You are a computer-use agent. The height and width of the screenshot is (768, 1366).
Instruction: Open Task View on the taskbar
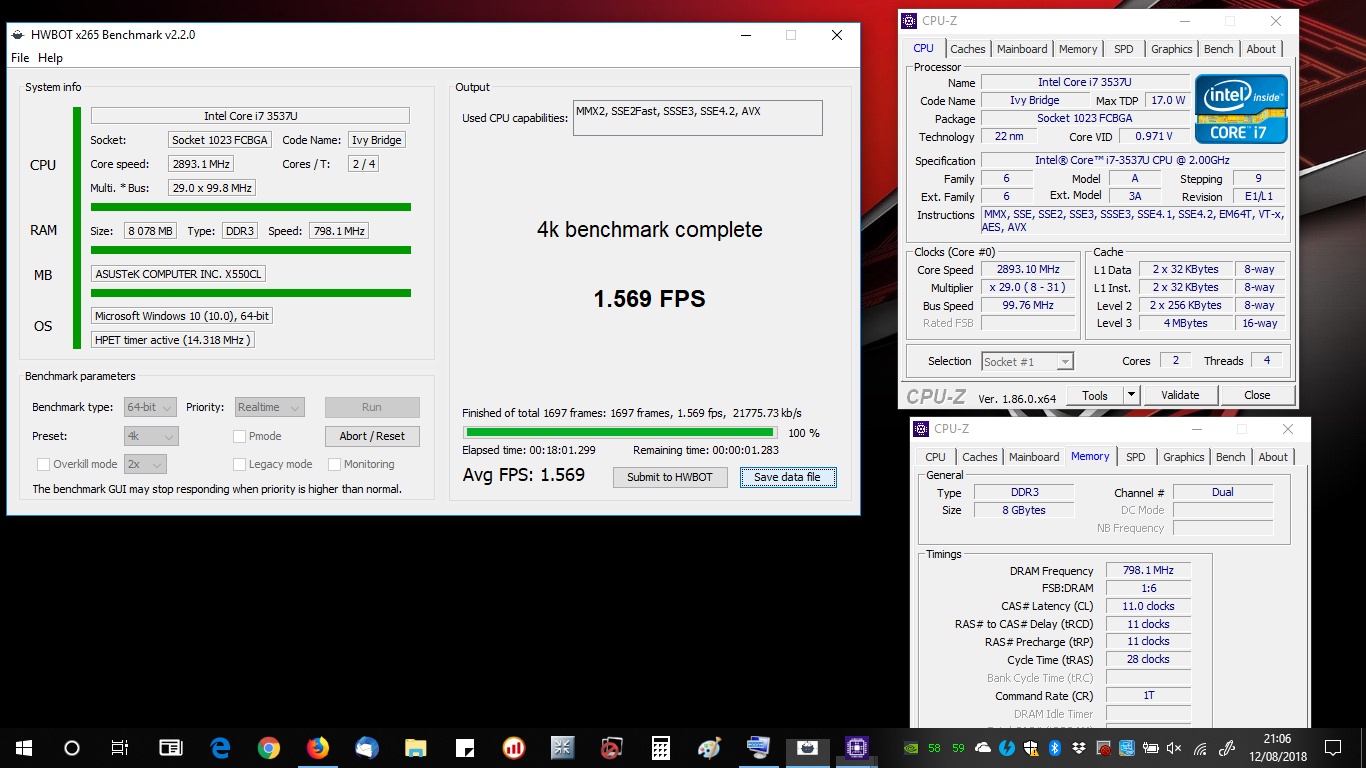(120, 747)
